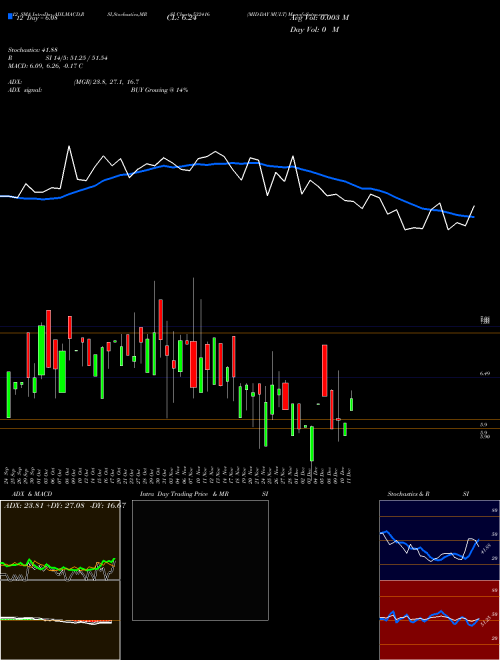
Task: Click the red RSI subchart panel
Action: pos(439,620)
